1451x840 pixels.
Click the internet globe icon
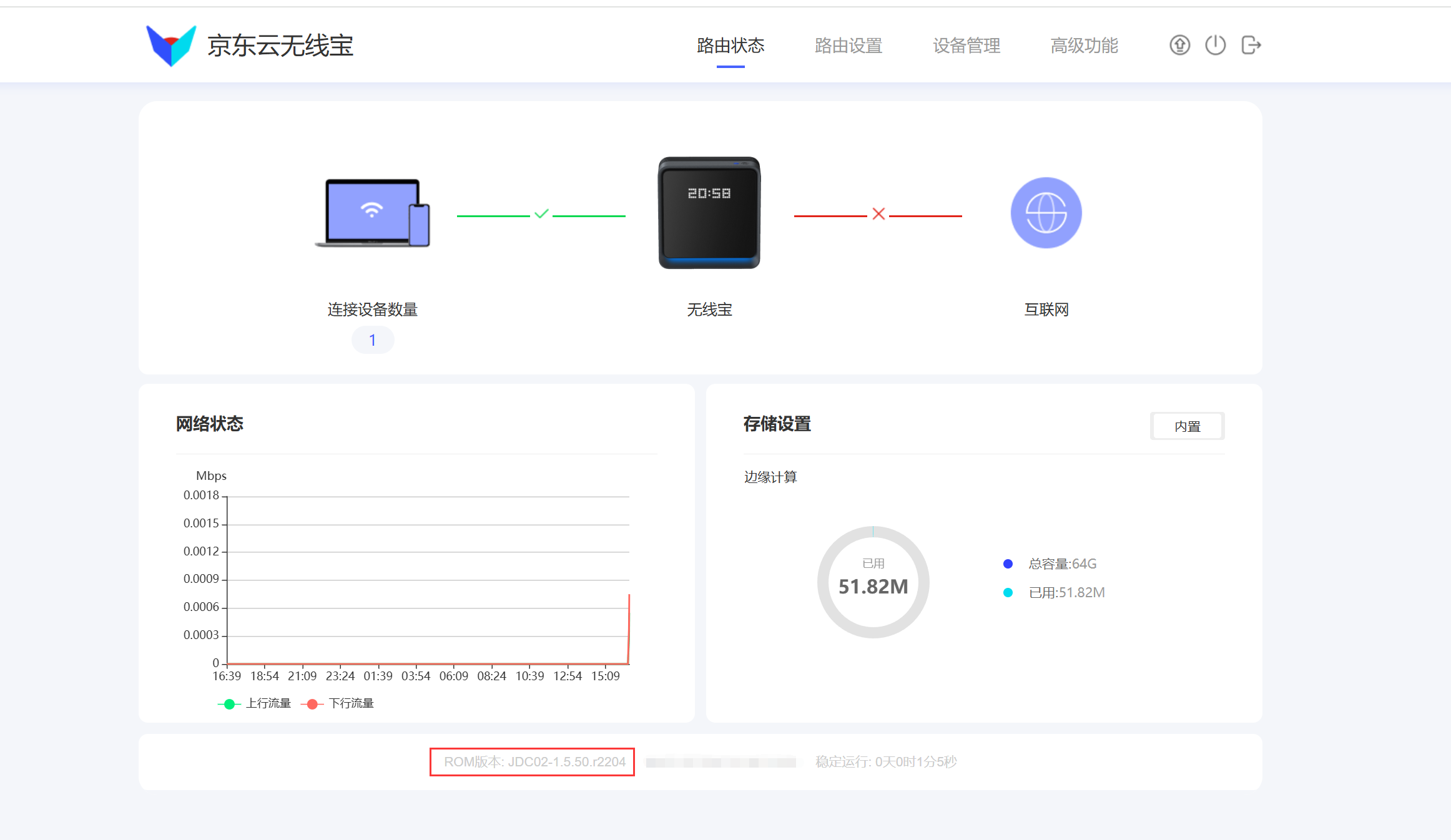click(1046, 213)
